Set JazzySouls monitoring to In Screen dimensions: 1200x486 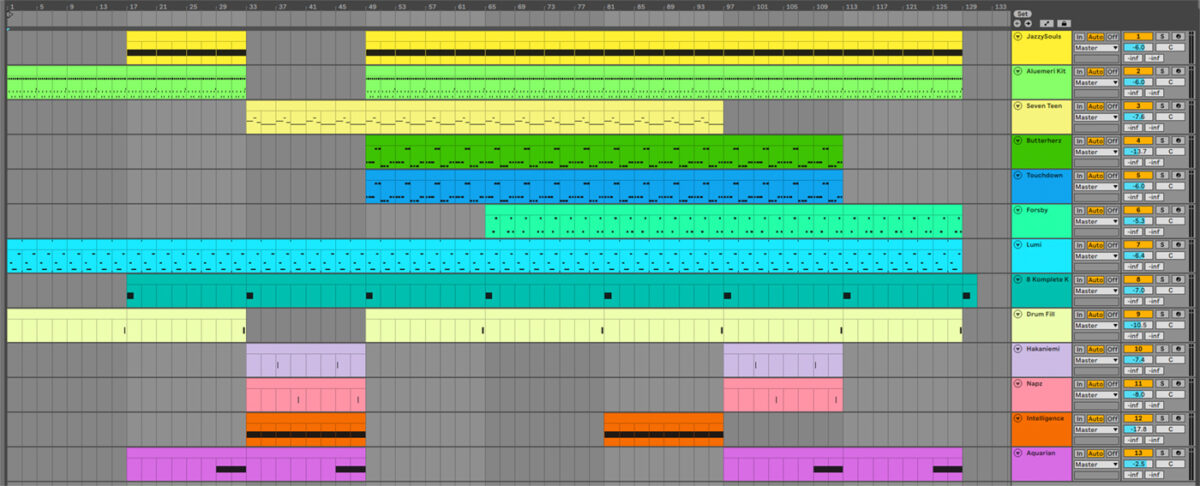tap(1079, 36)
